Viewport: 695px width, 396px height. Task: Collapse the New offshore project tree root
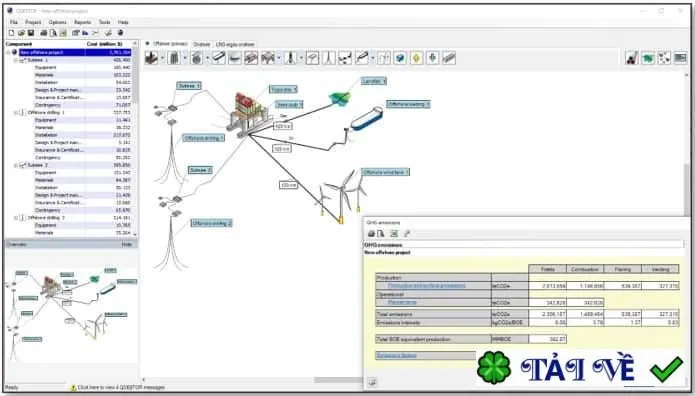click(x=8, y=52)
